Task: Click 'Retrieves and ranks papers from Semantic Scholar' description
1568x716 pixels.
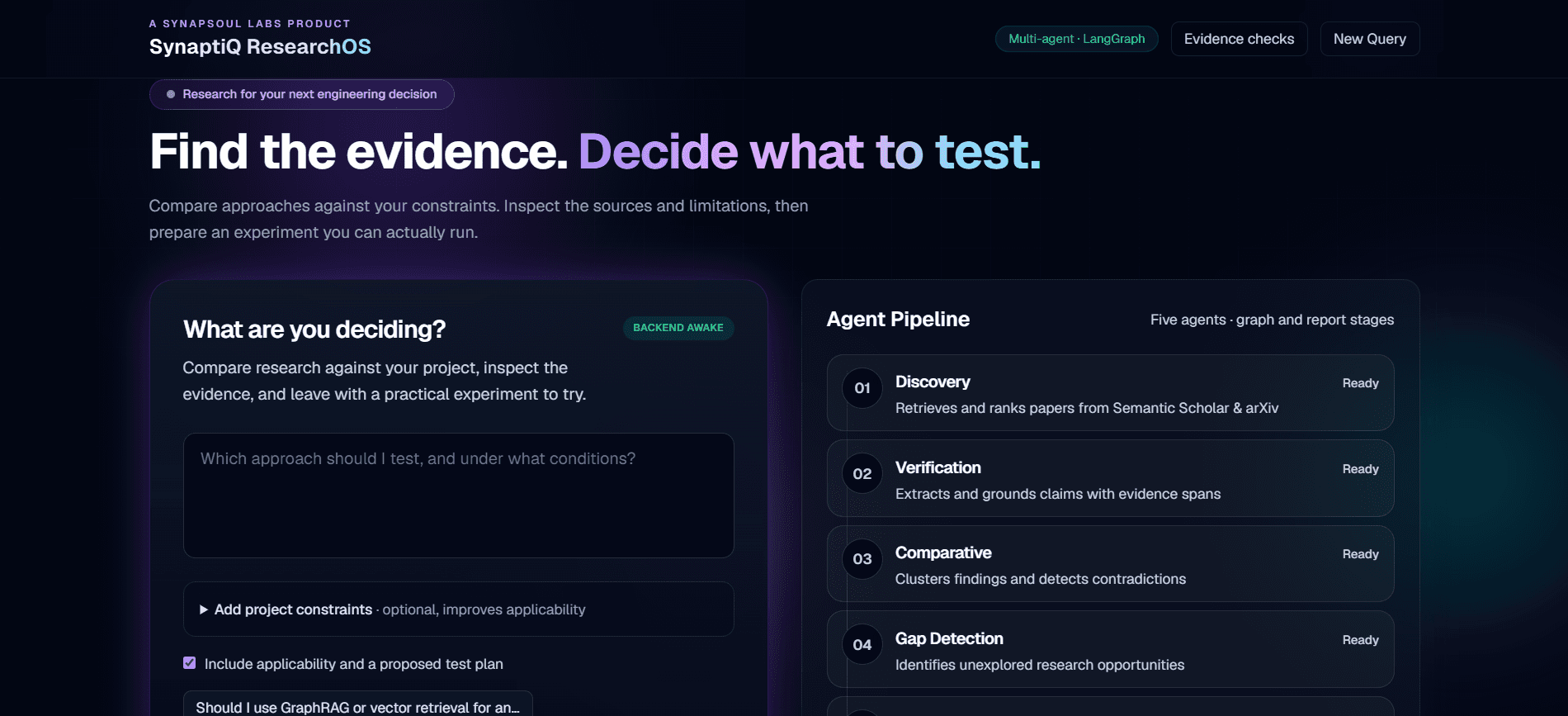Action: (x=1087, y=408)
